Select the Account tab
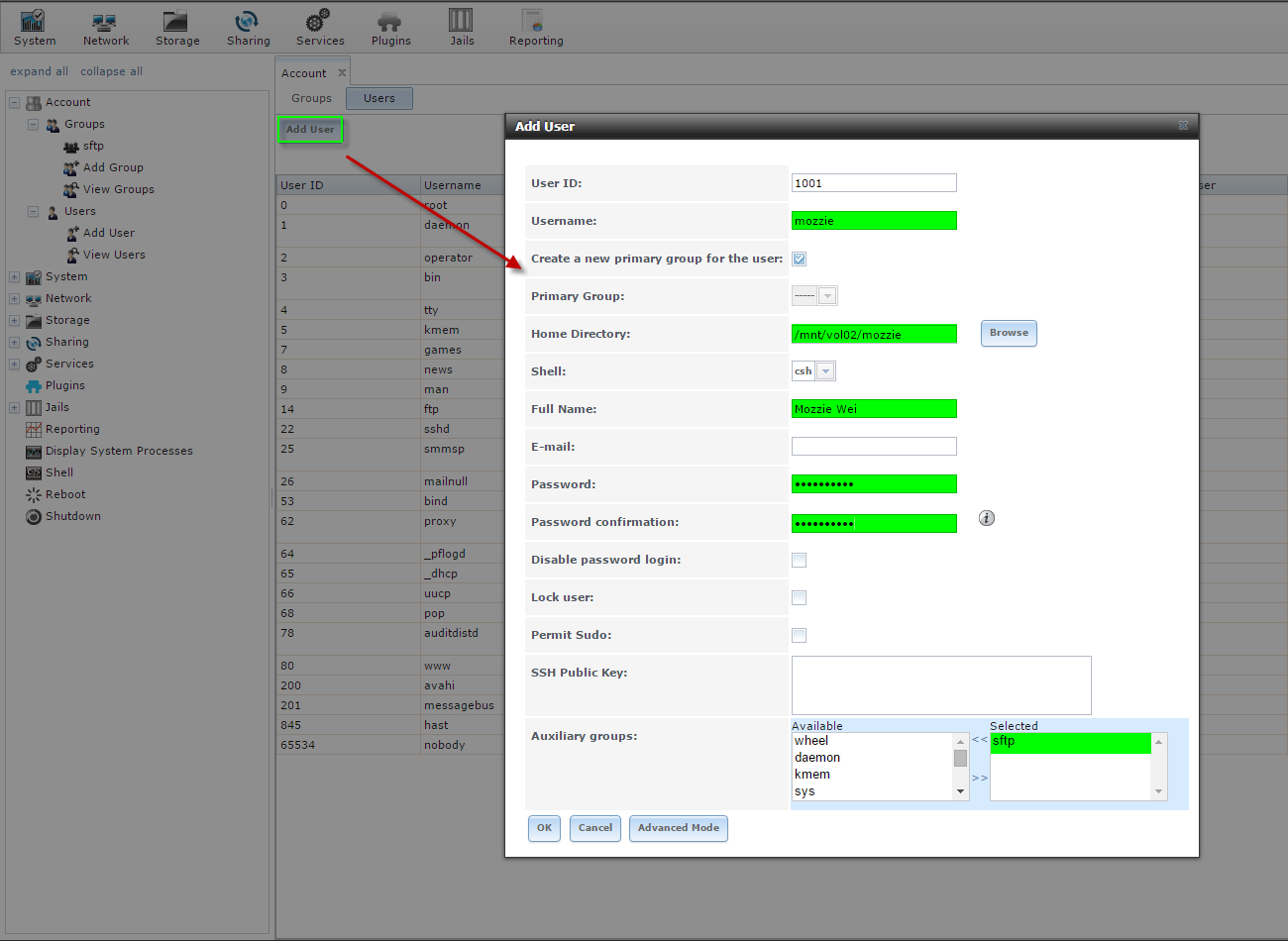This screenshot has height=941, width=1288. [x=303, y=73]
